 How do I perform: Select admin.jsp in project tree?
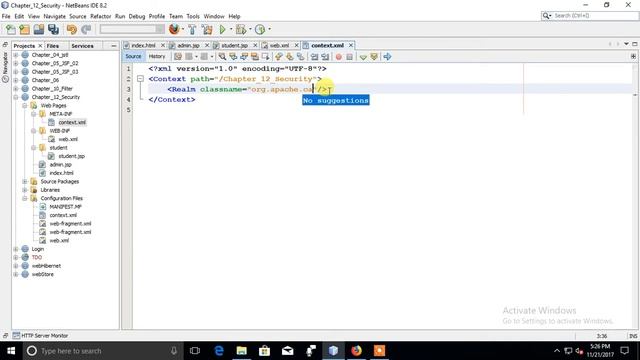tap(60, 164)
